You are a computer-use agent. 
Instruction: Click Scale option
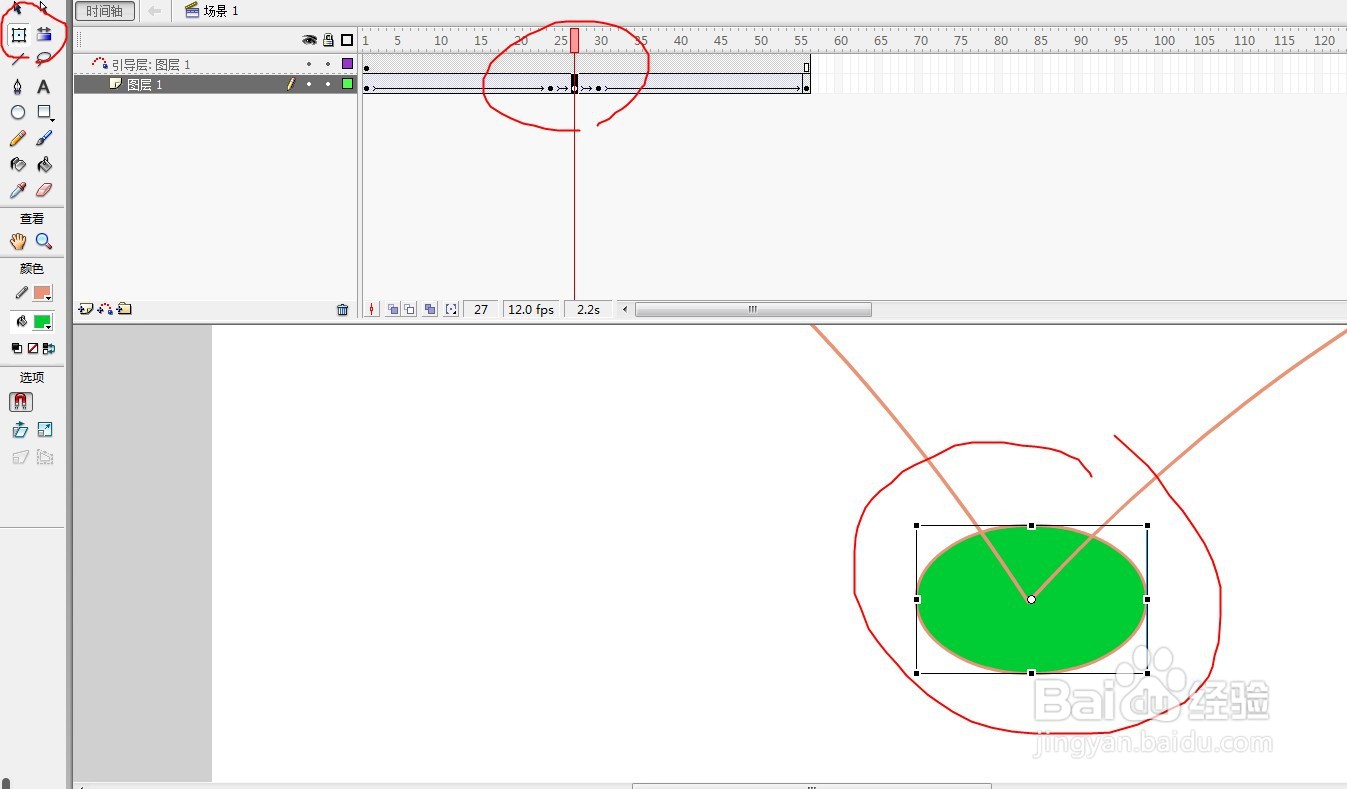click(x=45, y=429)
